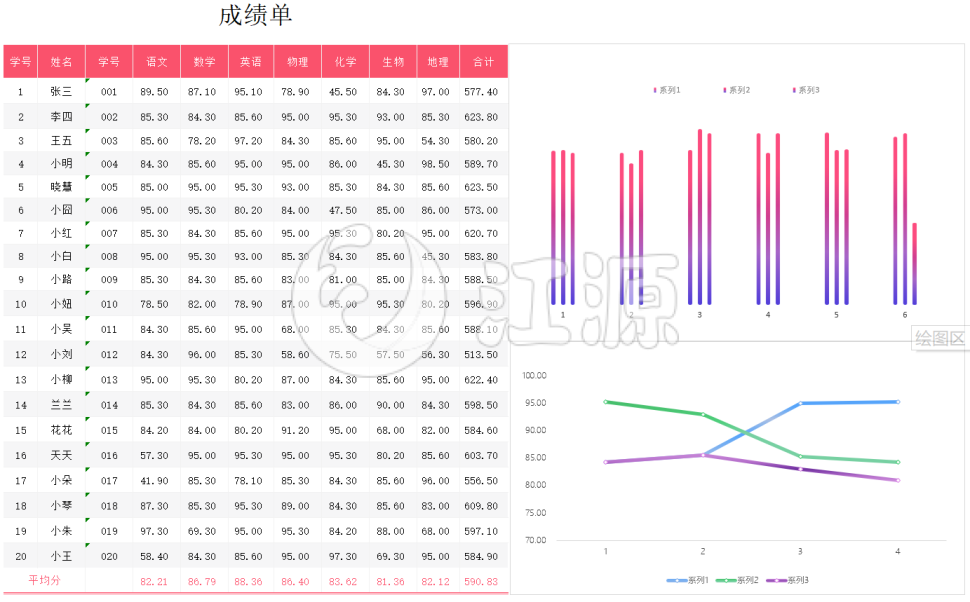The width and height of the screenshot is (970, 602).
Task: Click the 物理 column header
Action: click(x=298, y=61)
